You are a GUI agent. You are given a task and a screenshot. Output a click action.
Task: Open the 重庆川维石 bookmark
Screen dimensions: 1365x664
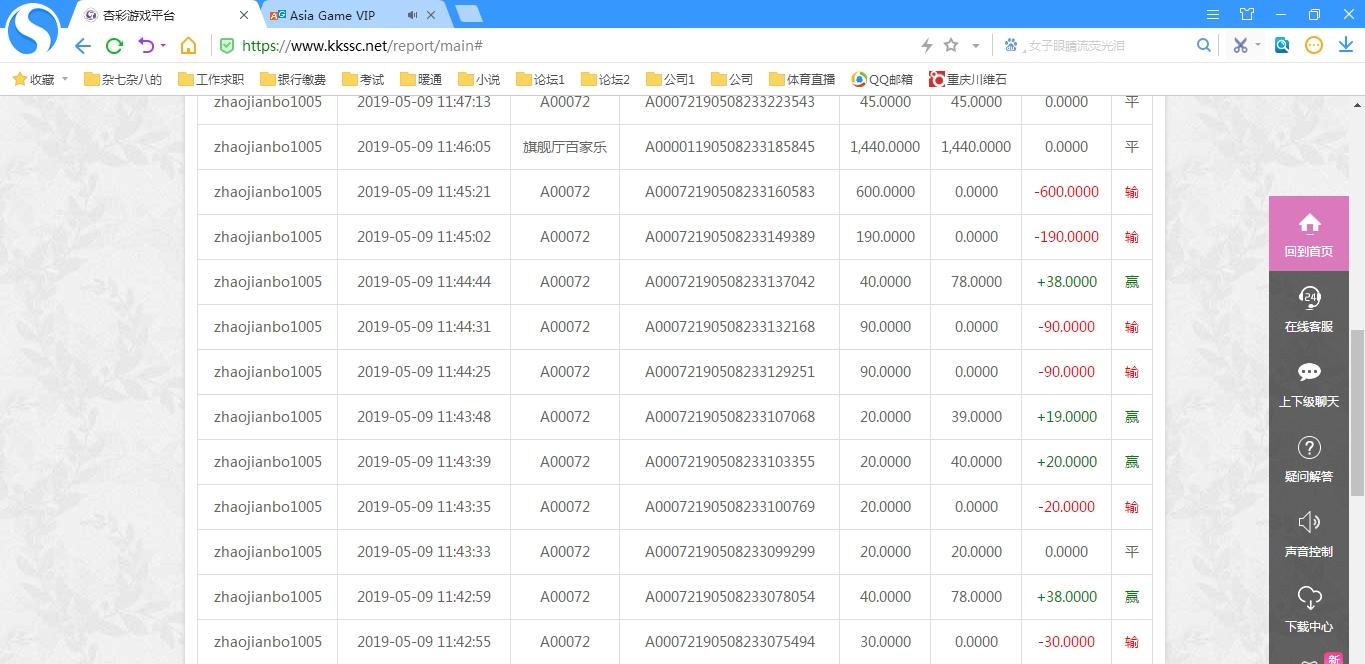point(968,79)
